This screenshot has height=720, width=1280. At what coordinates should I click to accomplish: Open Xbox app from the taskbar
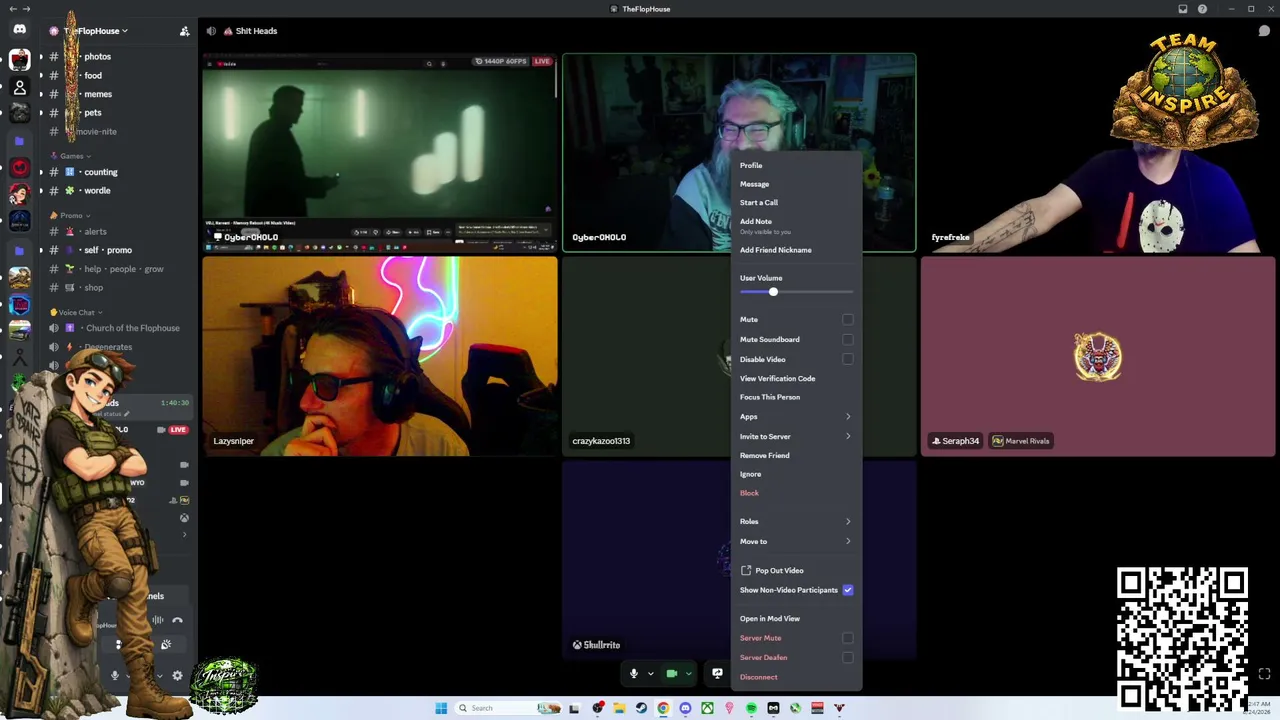[x=707, y=708]
